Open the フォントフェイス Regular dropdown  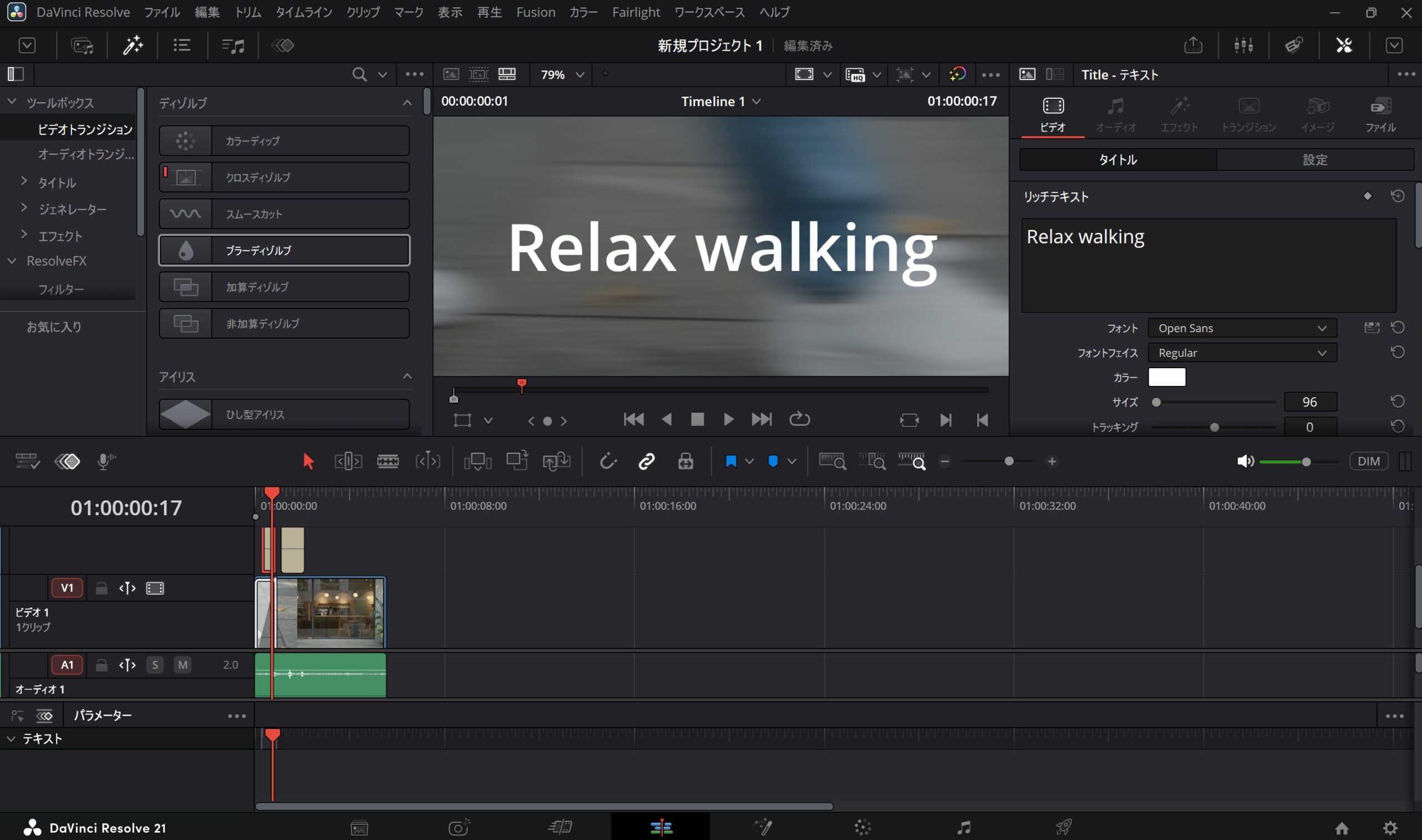(x=1243, y=353)
